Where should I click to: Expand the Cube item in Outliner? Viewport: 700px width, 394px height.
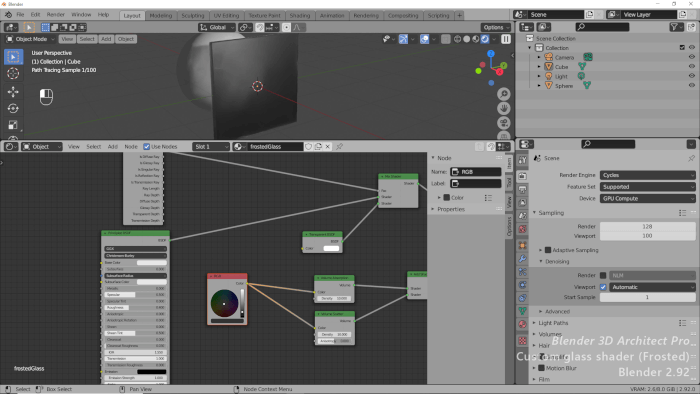pos(539,67)
